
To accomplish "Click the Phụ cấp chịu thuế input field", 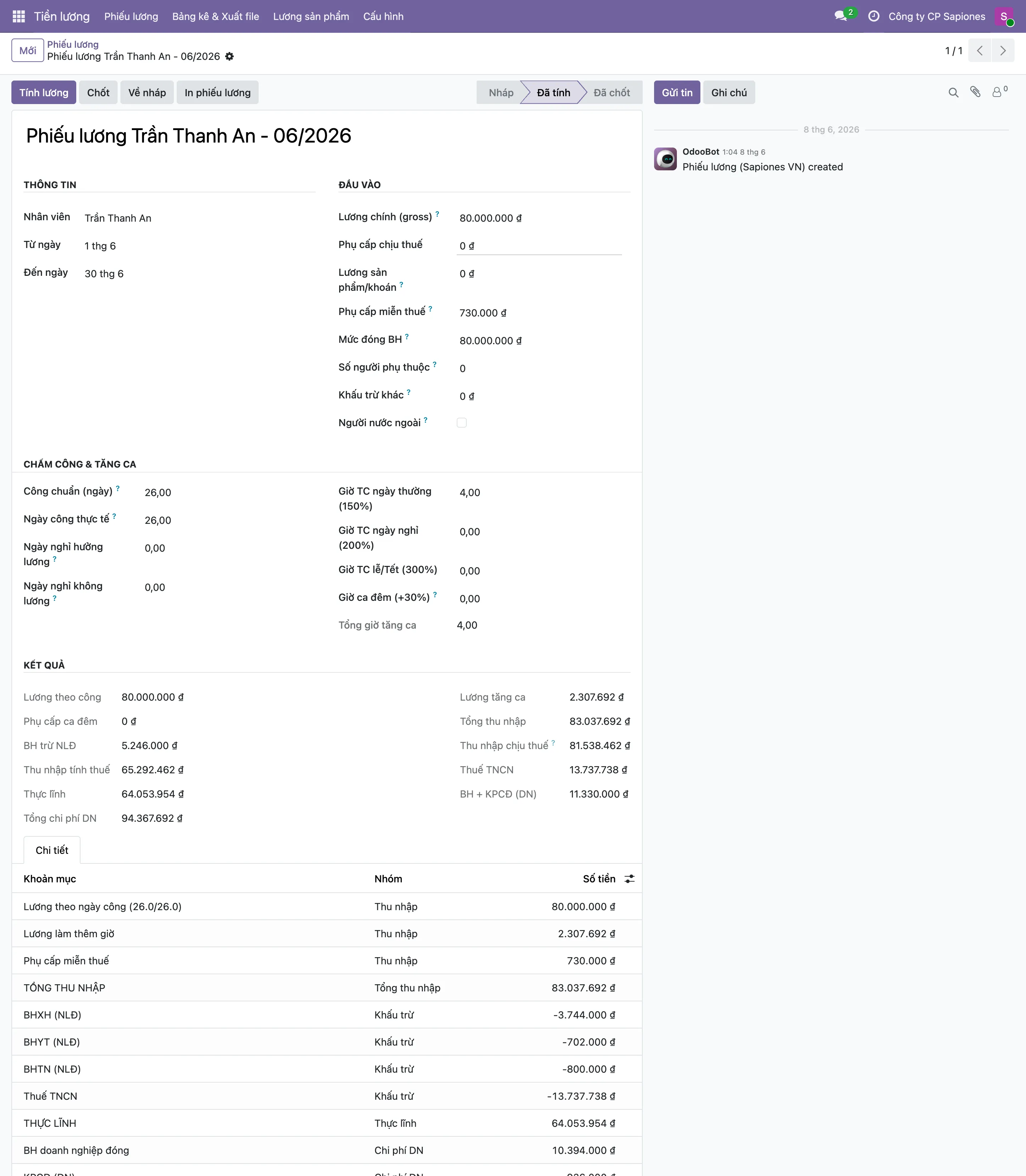I will (x=539, y=246).
